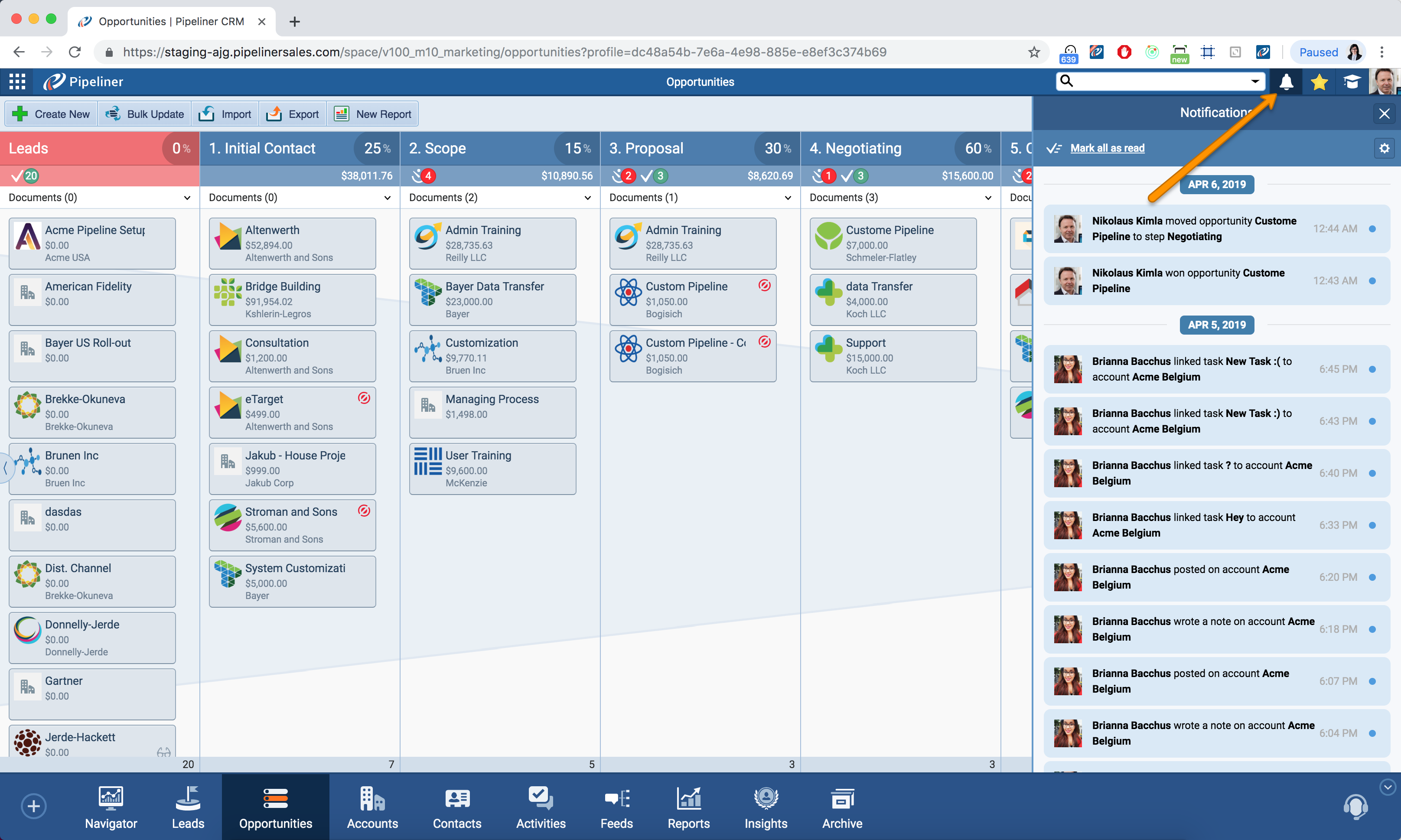Click the plus circle in bottom bar
The height and width of the screenshot is (840, 1401).
pyautogui.click(x=33, y=806)
